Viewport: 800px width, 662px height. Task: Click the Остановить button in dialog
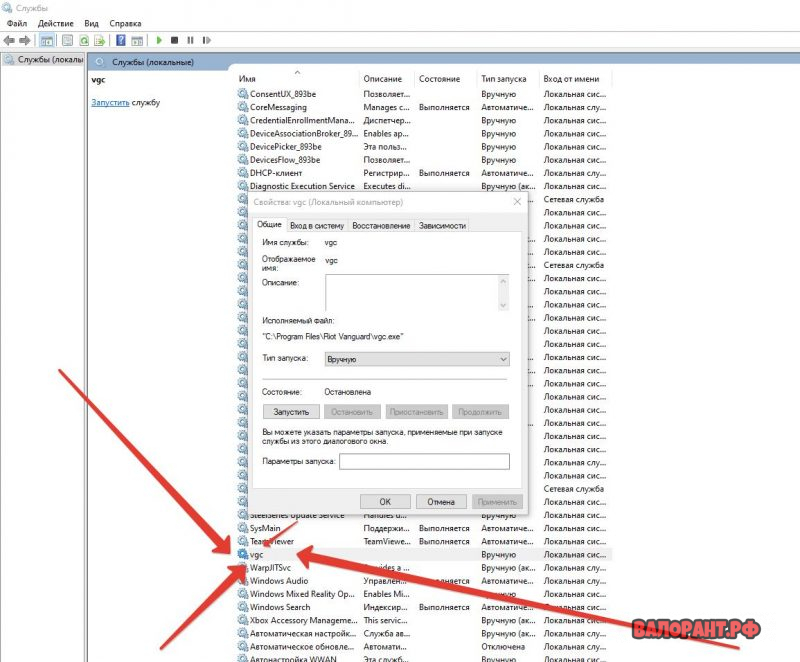coord(352,412)
